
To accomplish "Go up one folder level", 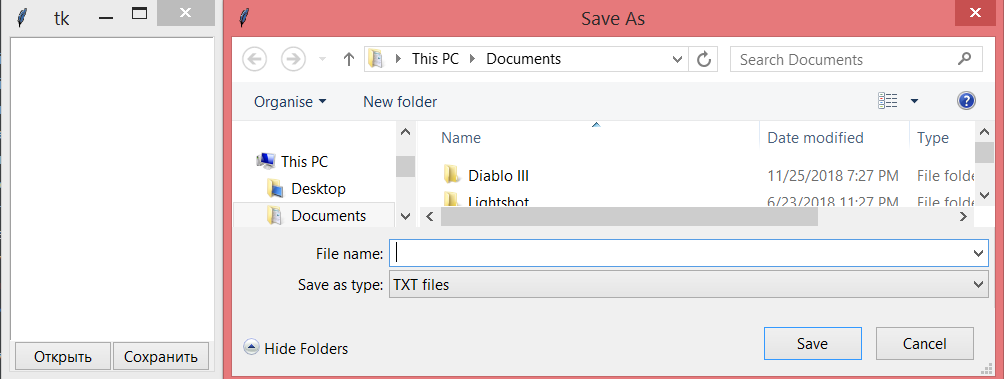I will 349,60.
